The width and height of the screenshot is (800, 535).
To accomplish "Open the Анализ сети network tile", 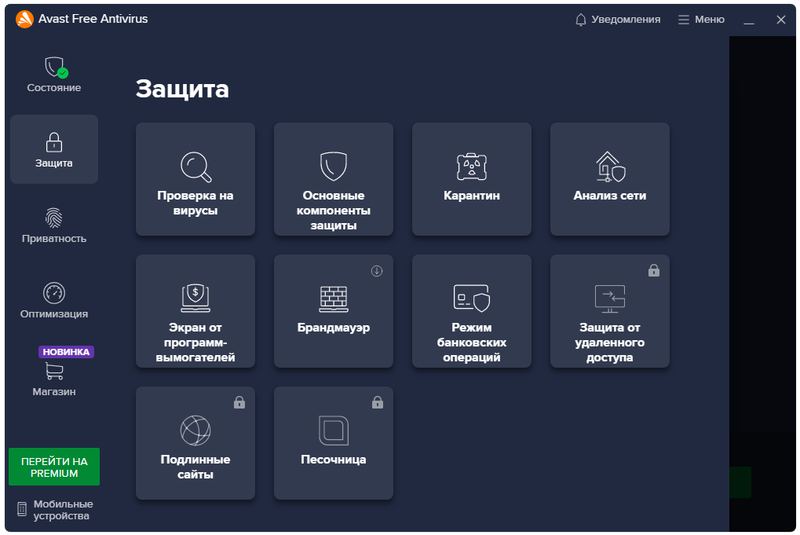I will click(610, 179).
